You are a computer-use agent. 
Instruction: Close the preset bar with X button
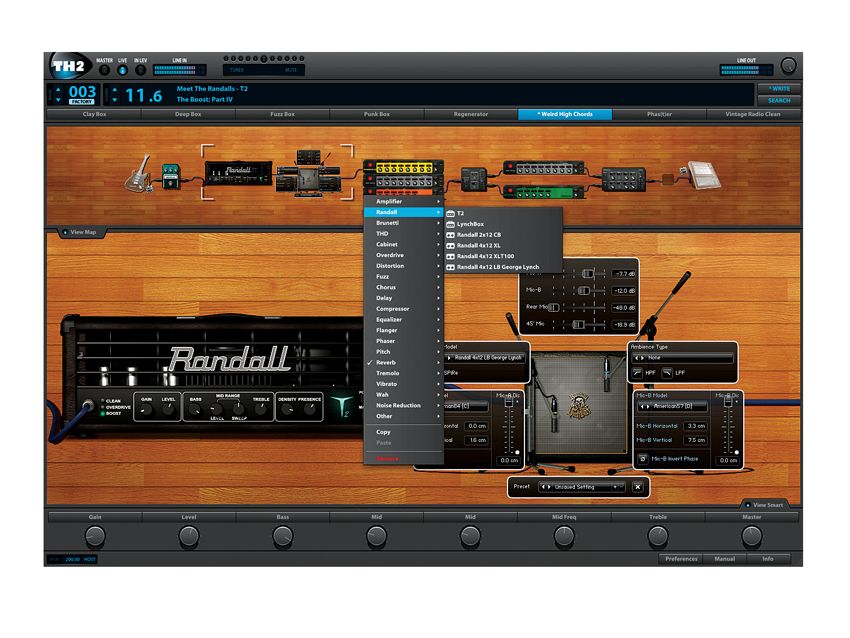click(638, 487)
